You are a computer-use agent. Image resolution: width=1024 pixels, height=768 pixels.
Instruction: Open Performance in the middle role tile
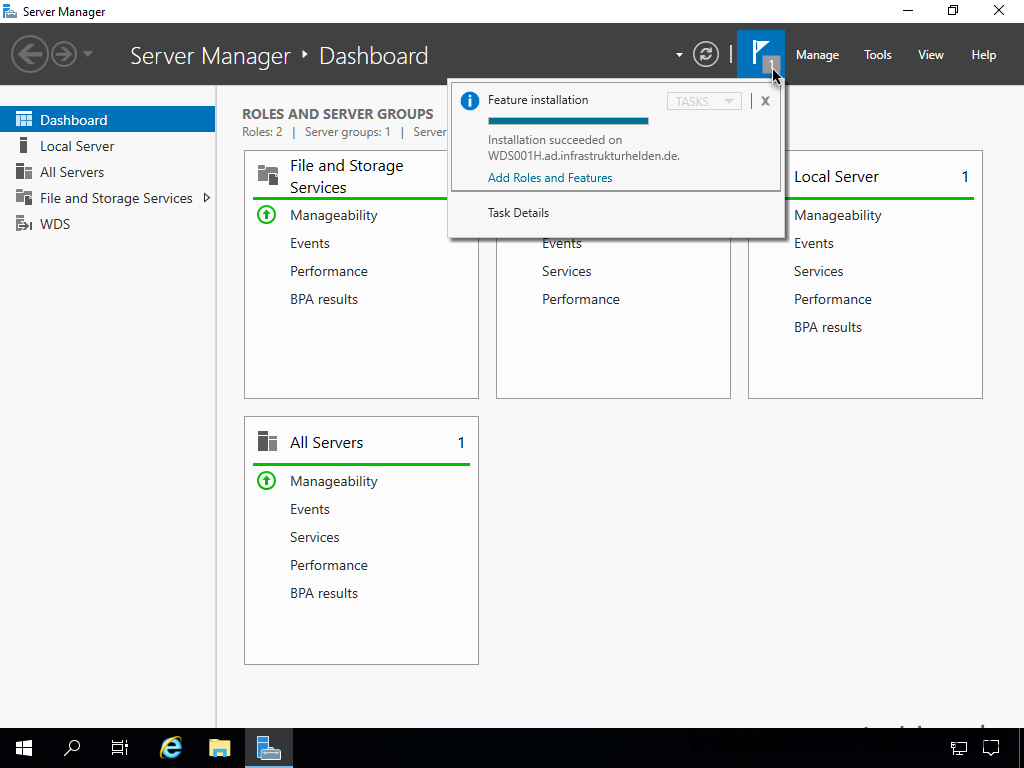pyautogui.click(x=581, y=299)
